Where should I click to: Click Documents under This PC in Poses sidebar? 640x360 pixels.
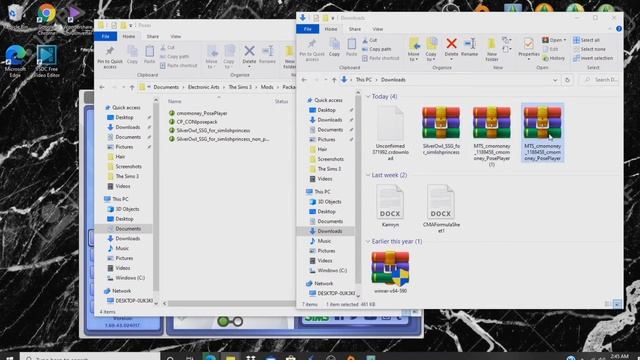tap(124, 229)
